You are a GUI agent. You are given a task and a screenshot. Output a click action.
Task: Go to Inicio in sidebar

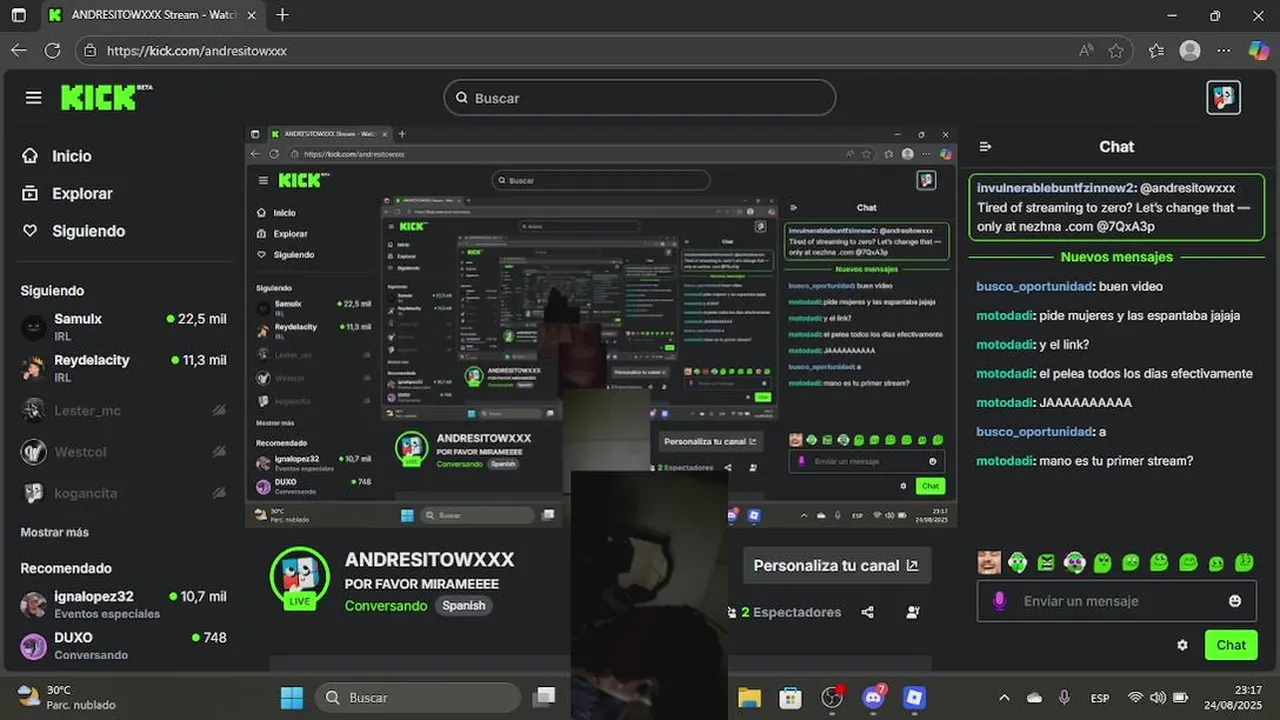(x=71, y=156)
